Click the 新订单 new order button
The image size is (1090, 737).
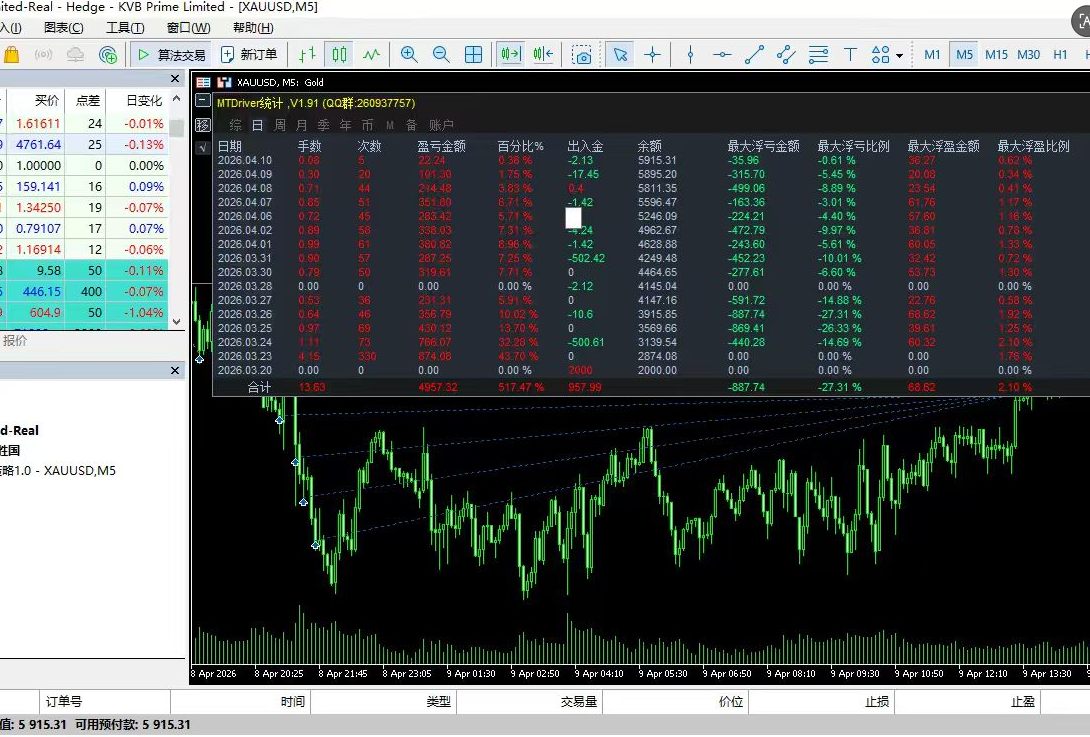[249, 55]
